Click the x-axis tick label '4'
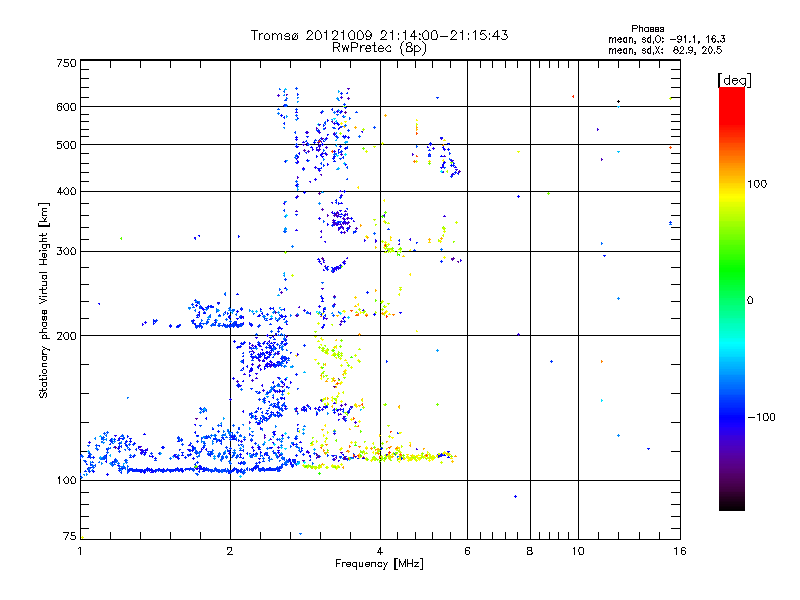 point(380,551)
